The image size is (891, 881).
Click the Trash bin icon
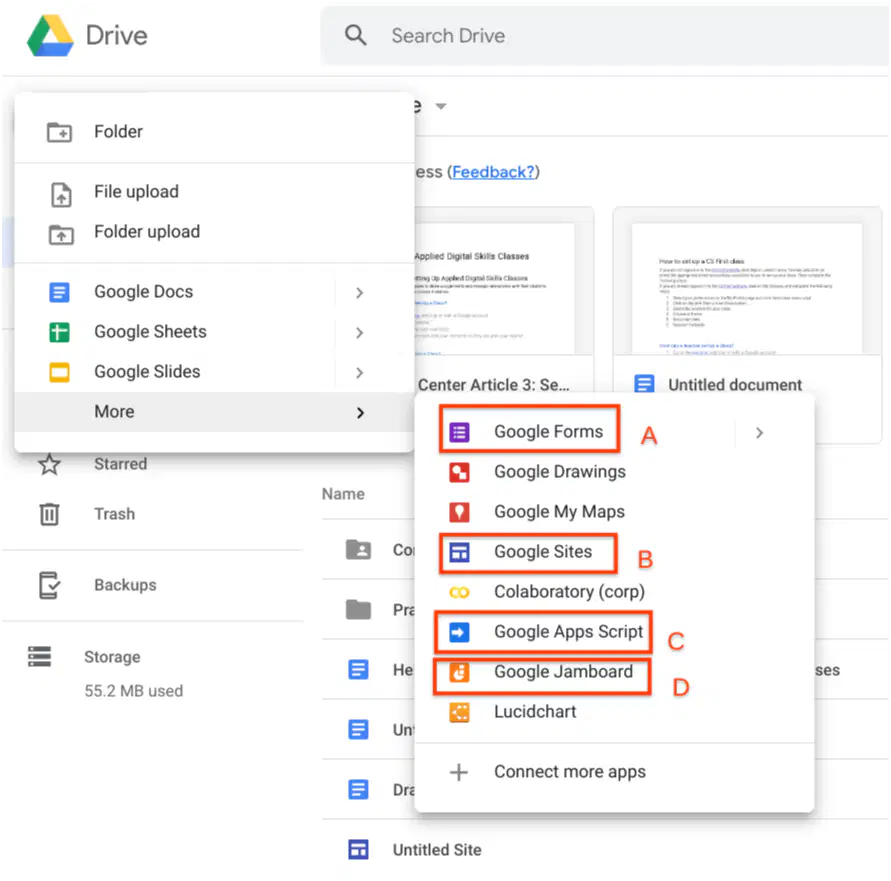(49, 514)
